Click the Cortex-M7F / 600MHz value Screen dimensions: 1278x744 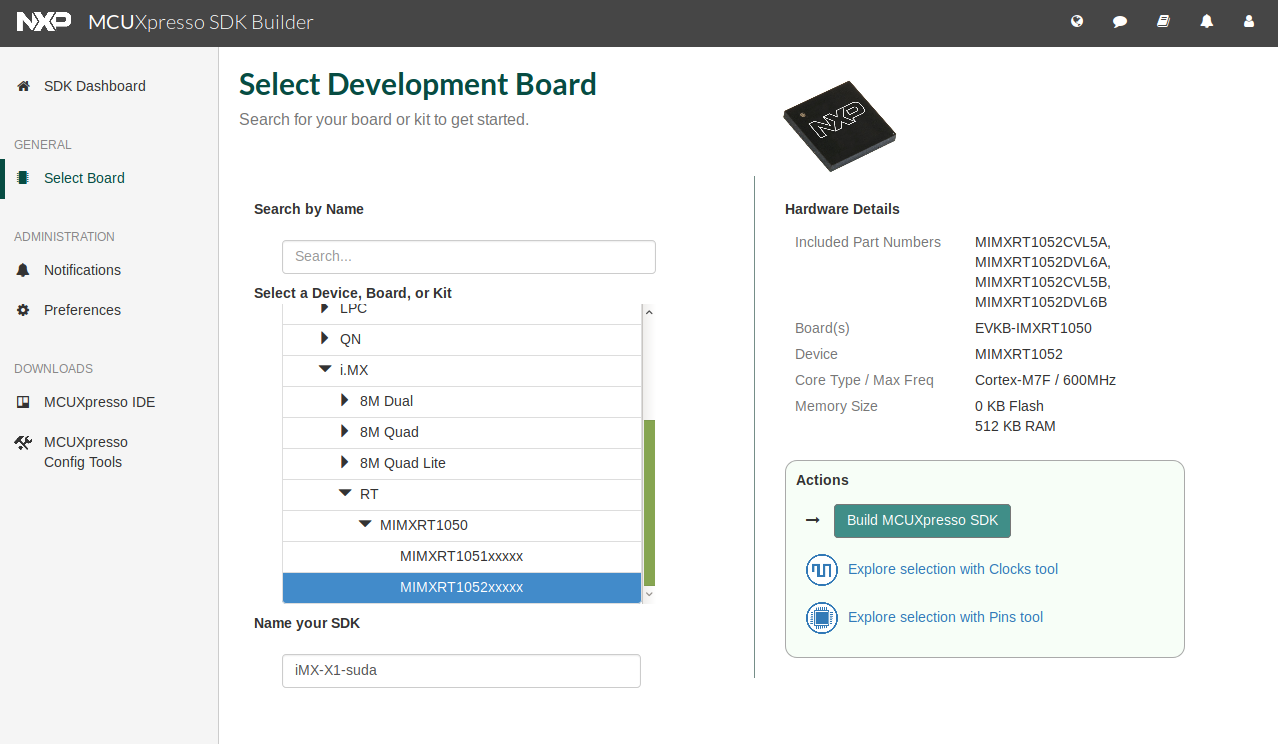pos(1045,380)
